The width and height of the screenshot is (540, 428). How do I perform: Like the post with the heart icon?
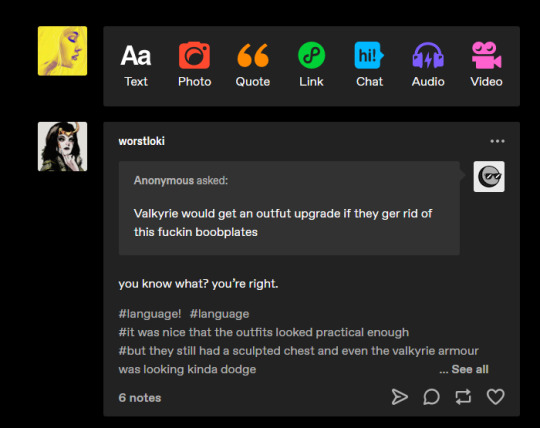(x=496, y=397)
